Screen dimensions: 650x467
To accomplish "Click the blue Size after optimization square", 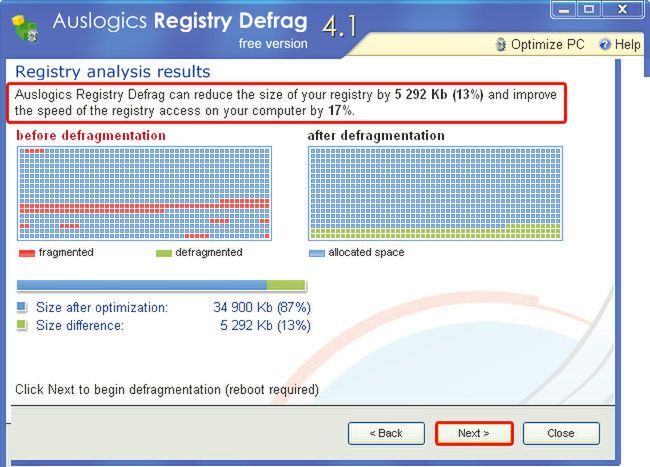I will tap(22, 307).
